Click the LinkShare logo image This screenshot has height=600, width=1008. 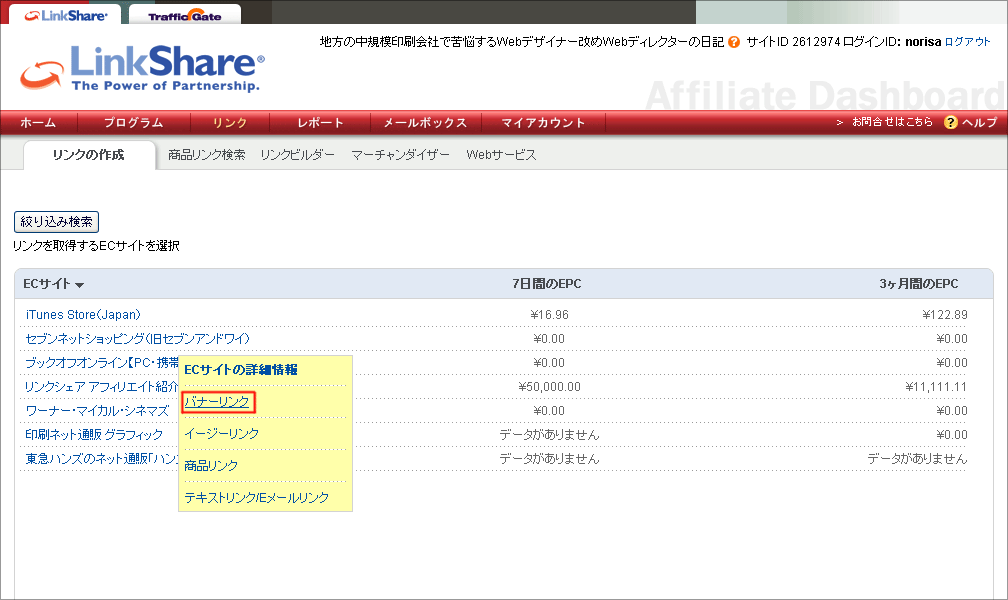pyautogui.click(x=142, y=68)
